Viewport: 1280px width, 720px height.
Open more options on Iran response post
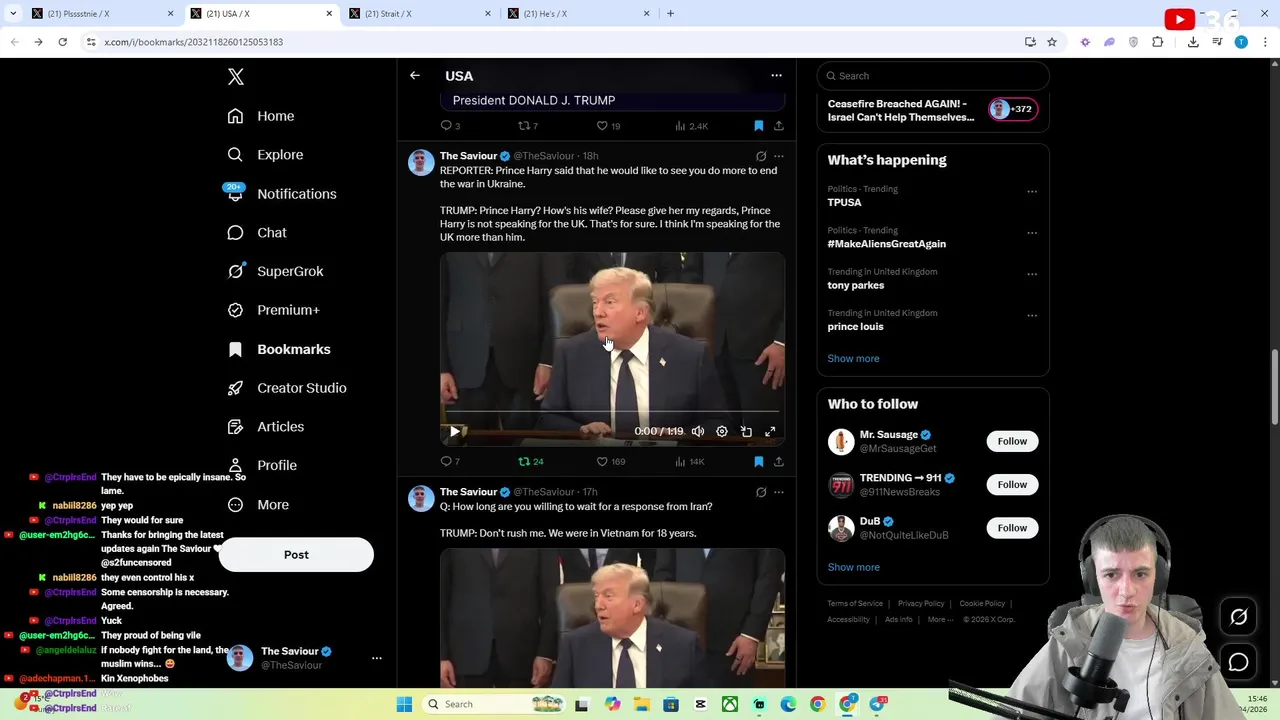tap(779, 493)
